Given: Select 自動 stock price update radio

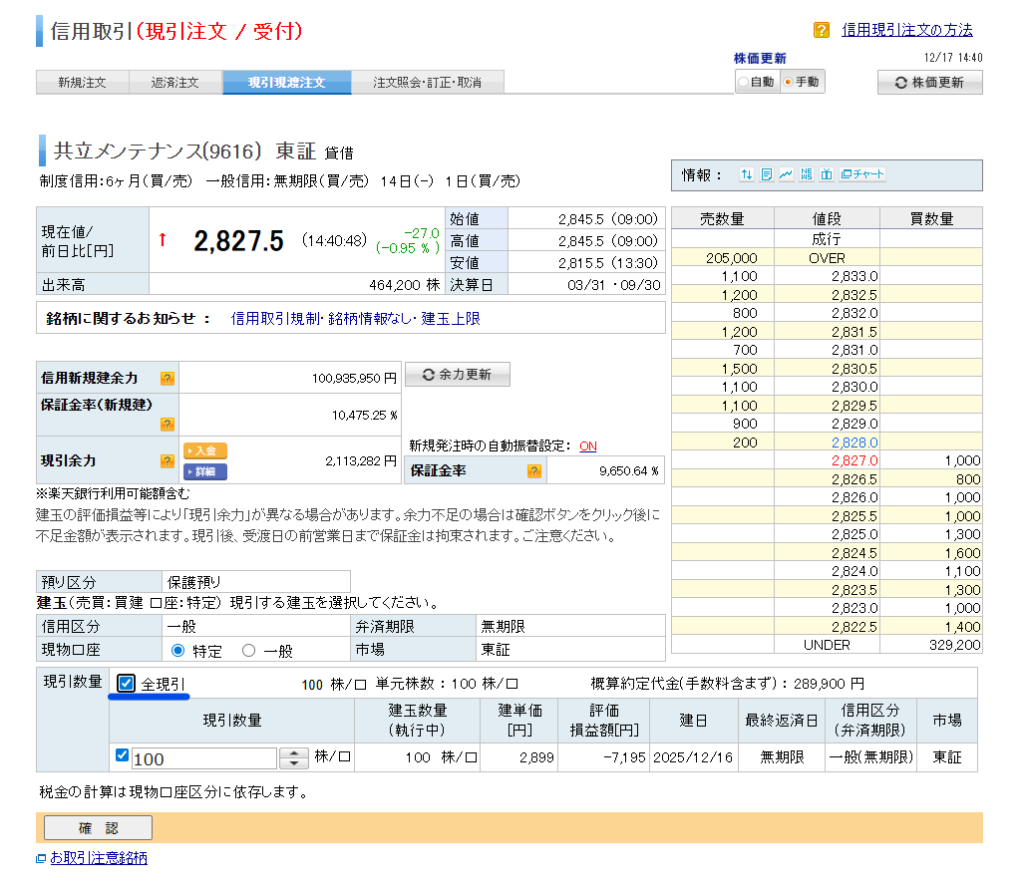Looking at the screenshot, I should 744,82.
